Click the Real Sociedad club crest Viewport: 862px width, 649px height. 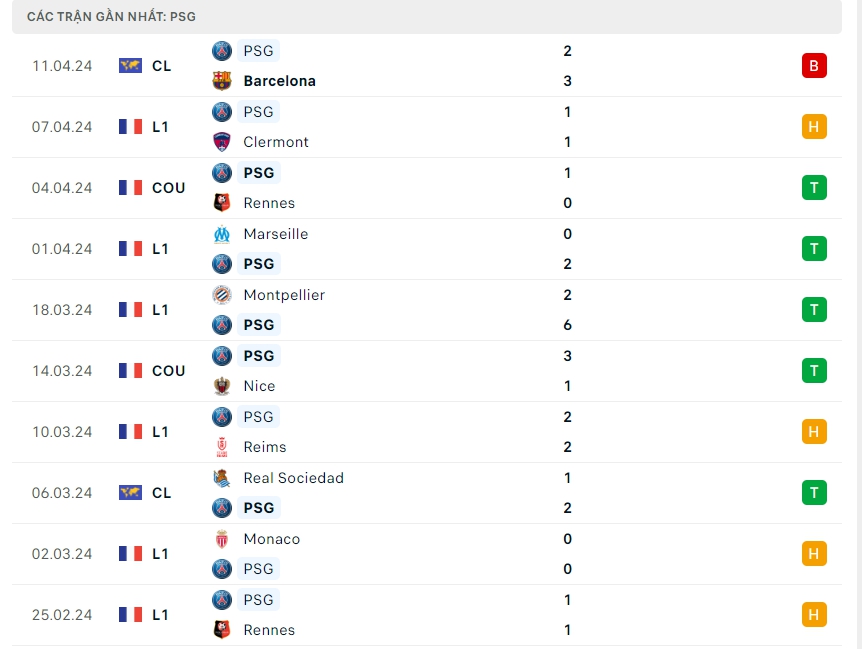pyautogui.click(x=222, y=478)
